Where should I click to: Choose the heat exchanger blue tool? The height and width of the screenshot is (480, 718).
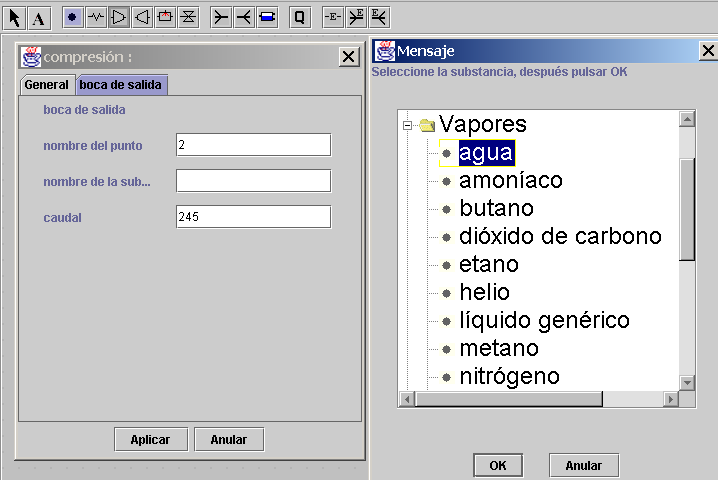[267, 17]
